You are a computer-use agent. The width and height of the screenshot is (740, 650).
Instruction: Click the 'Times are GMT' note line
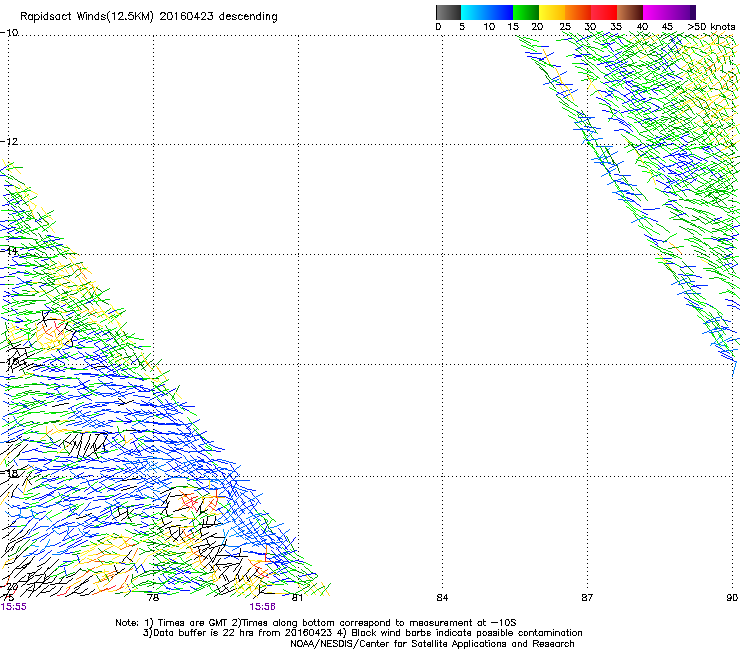tap(316, 623)
